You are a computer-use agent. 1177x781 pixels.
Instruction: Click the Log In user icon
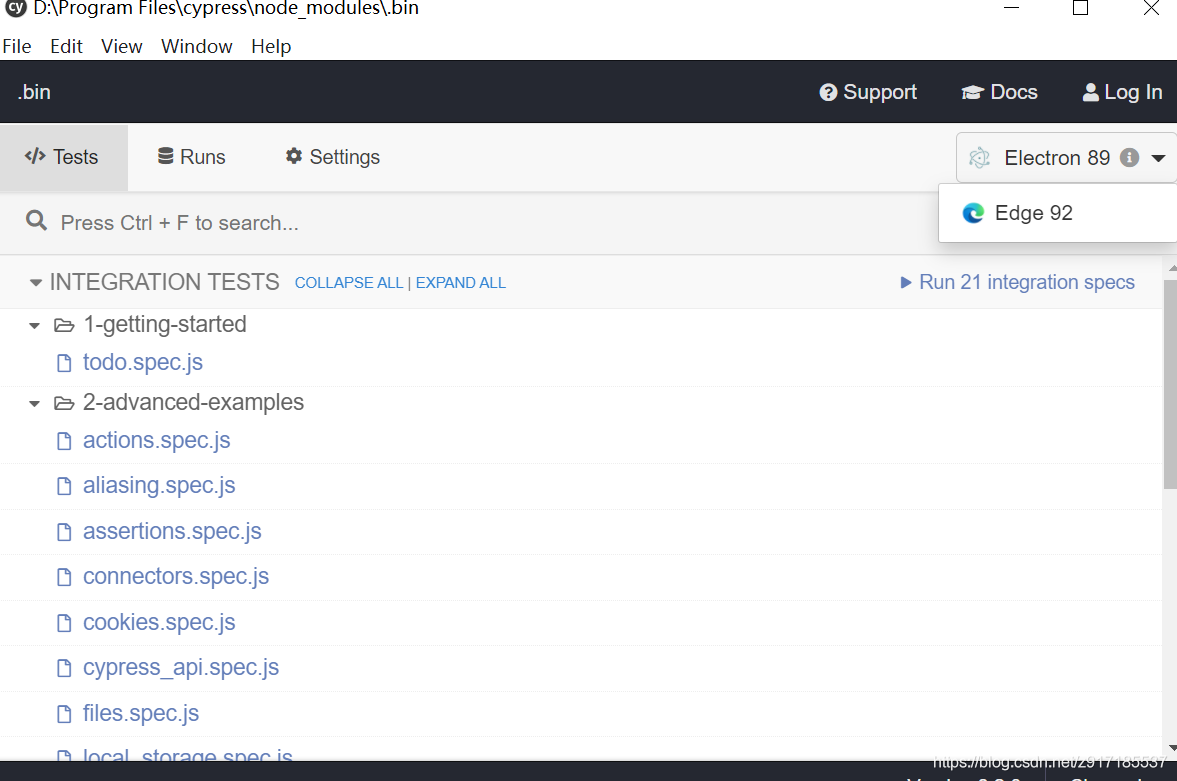tap(1091, 92)
